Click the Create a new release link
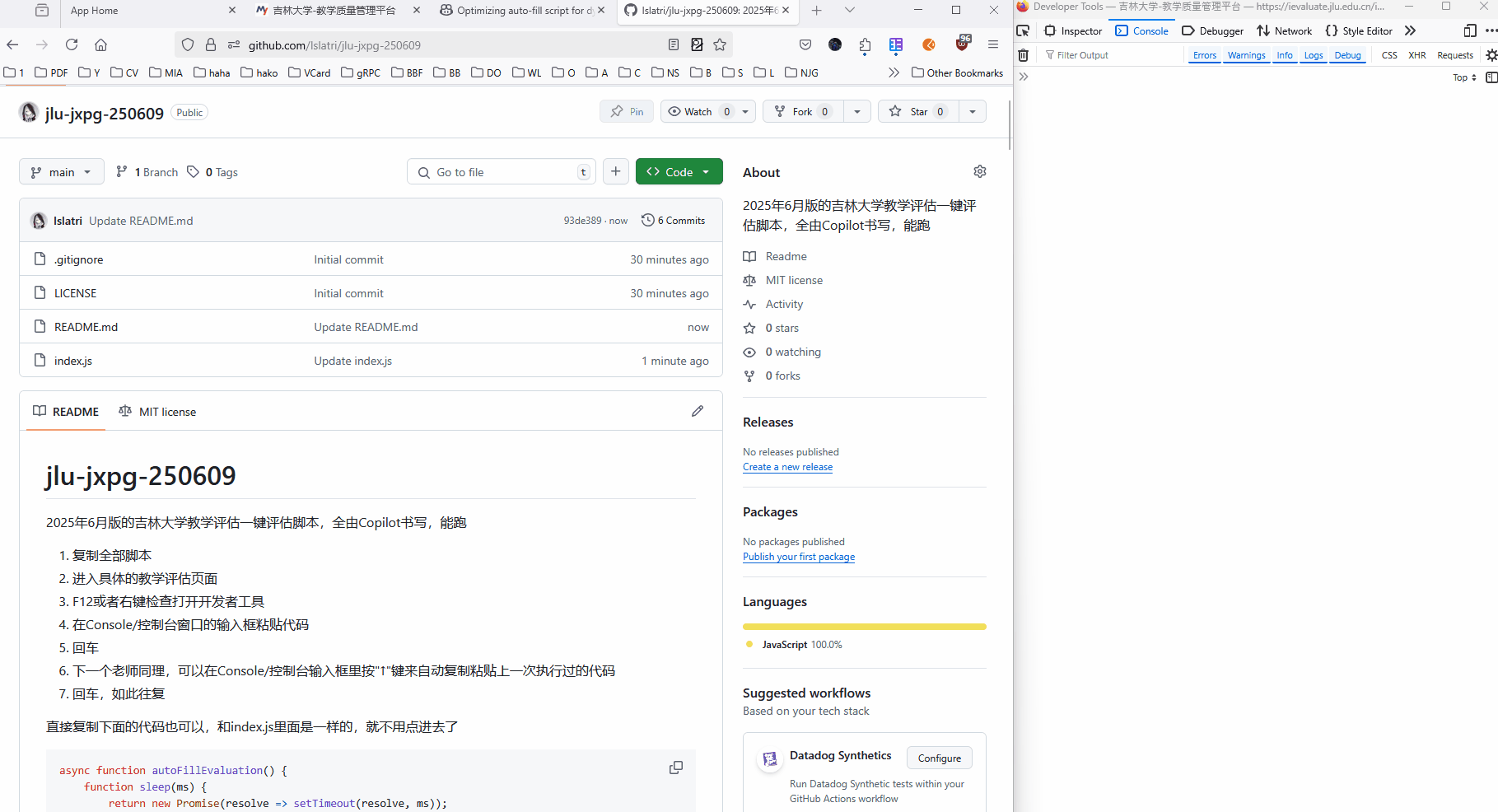 [787, 467]
